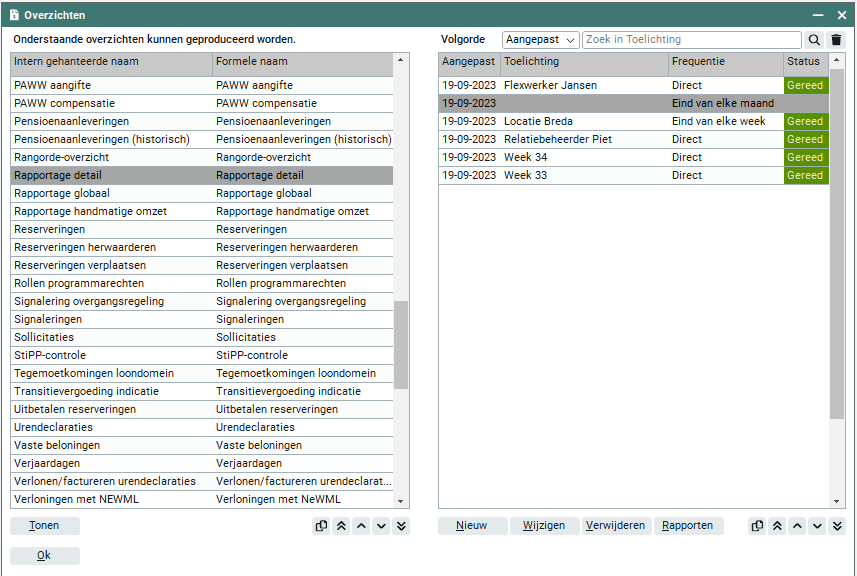The height and width of the screenshot is (576, 857).
Task: Move up one row in right list
Action: (797, 526)
